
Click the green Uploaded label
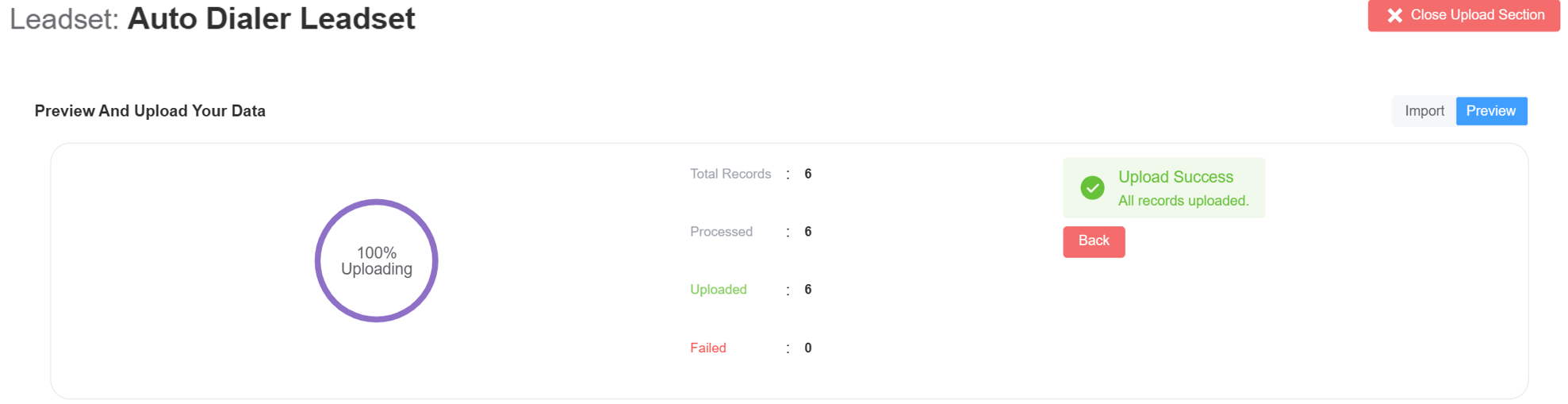coord(718,290)
